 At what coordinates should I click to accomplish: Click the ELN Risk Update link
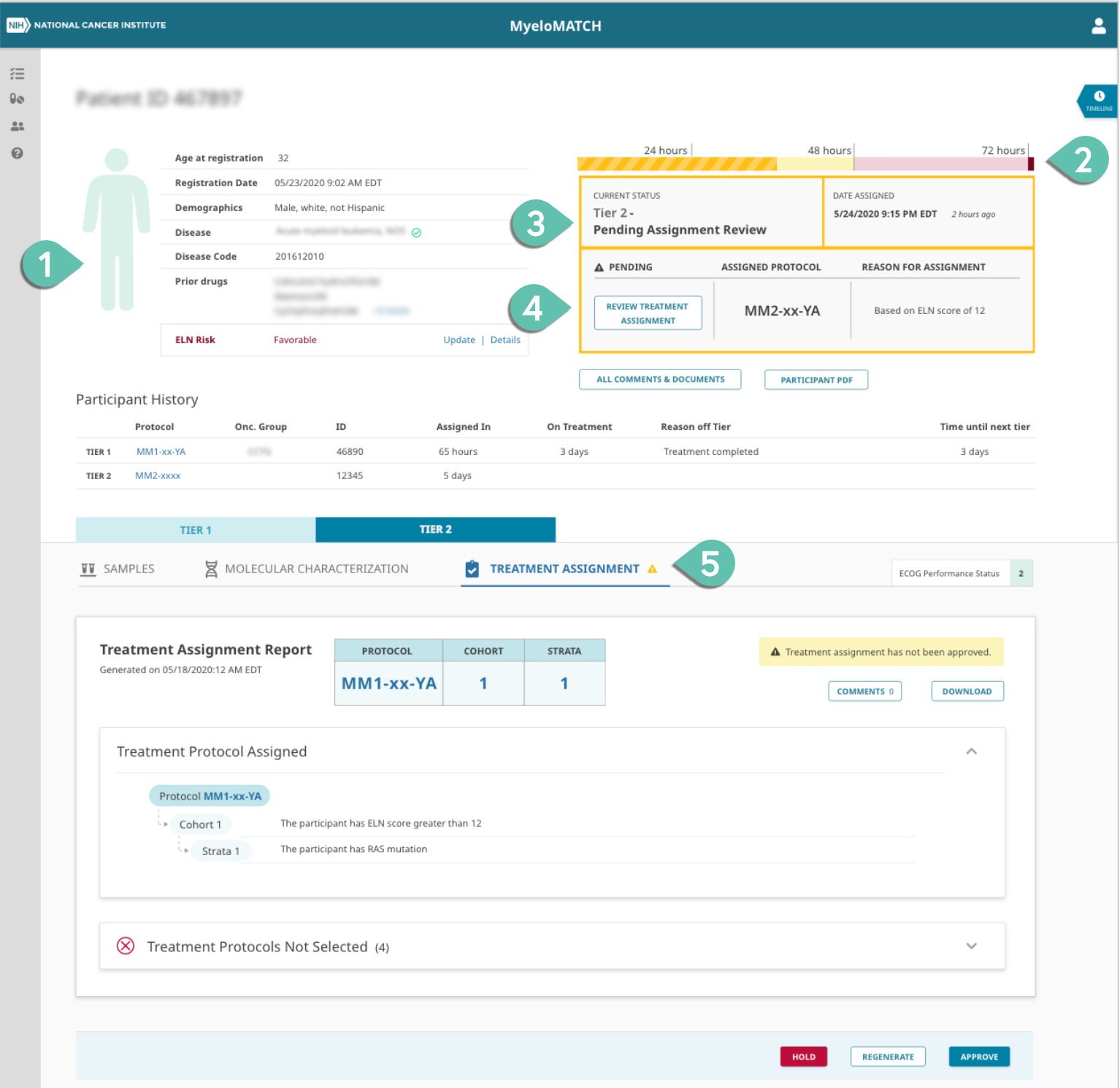(459, 340)
